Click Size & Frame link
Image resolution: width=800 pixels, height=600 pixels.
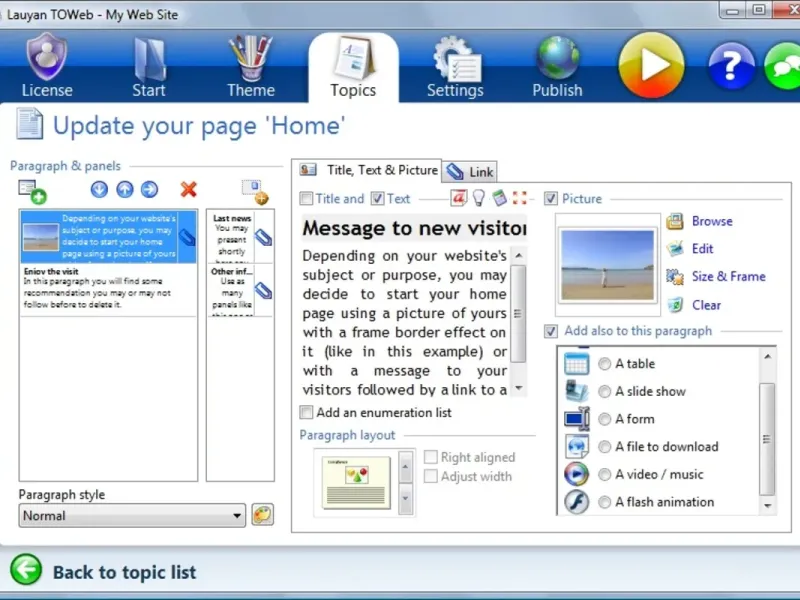(729, 276)
